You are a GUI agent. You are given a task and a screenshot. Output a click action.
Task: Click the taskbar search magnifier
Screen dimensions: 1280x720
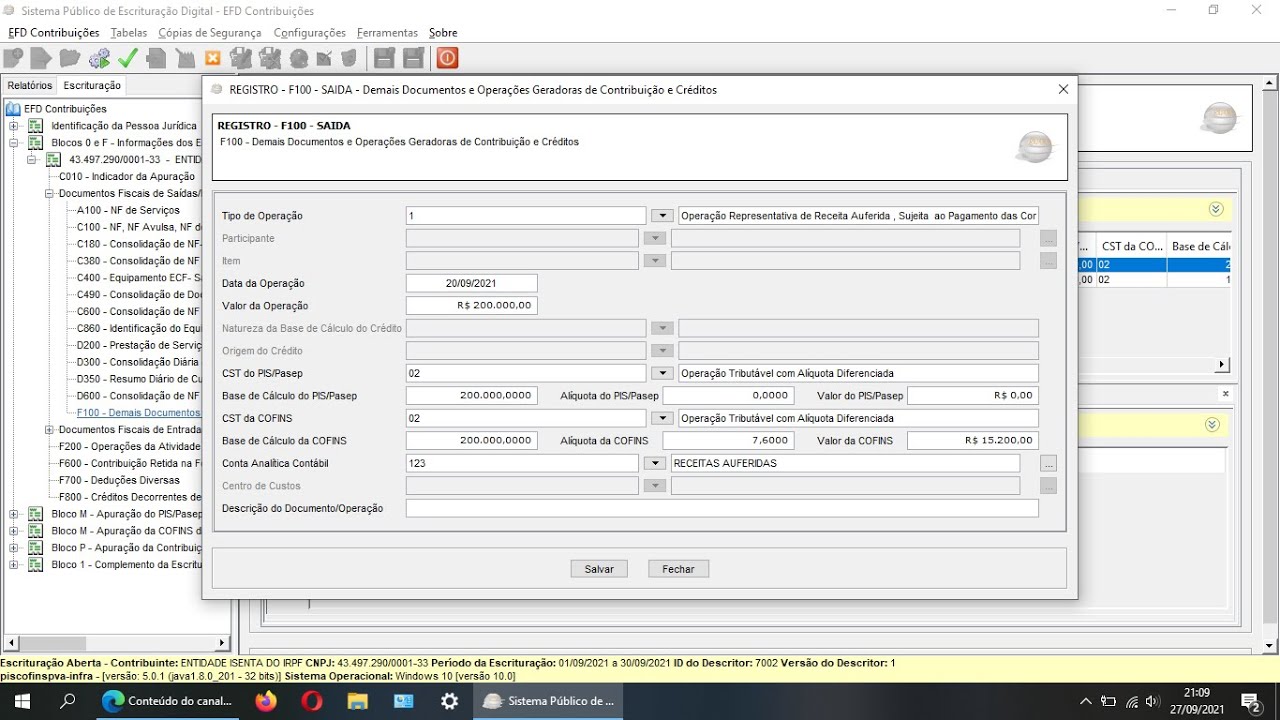coord(68,701)
